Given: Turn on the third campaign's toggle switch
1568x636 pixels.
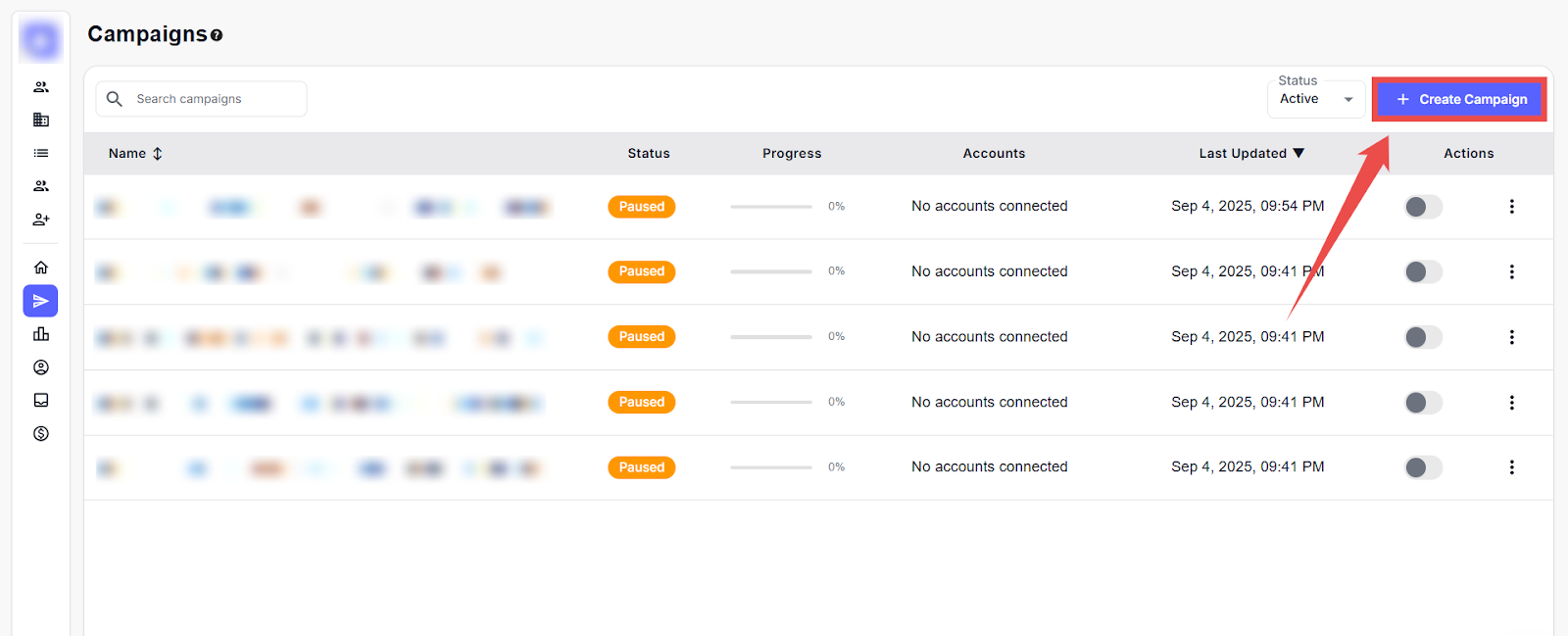Looking at the screenshot, I should click(x=1423, y=337).
